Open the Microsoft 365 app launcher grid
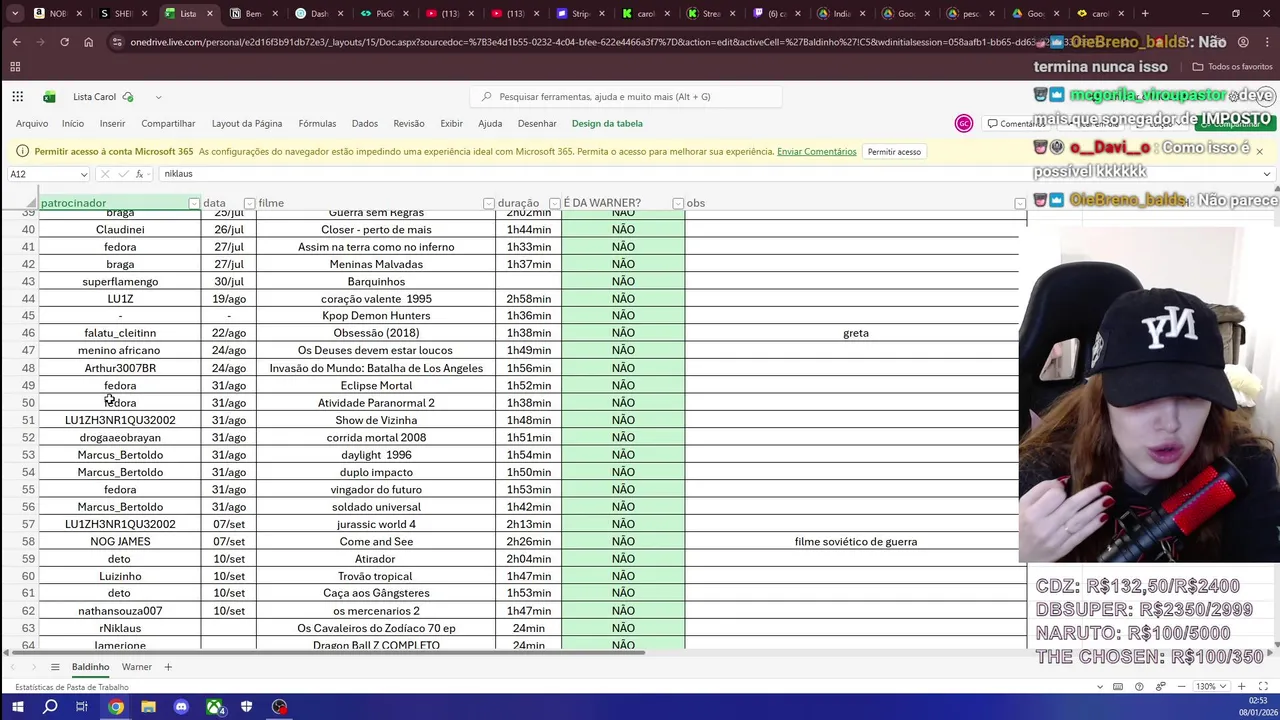Viewport: 1280px width, 720px height. point(17,97)
